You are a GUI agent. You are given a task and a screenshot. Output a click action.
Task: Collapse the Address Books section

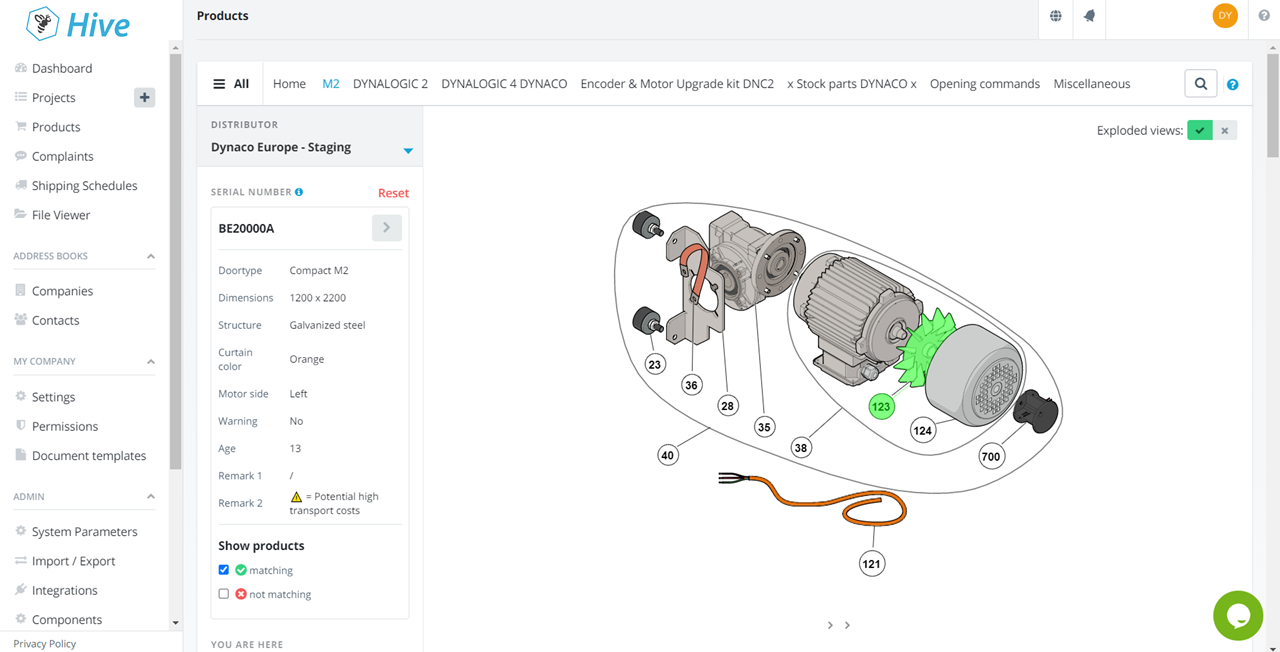click(x=151, y=257)
